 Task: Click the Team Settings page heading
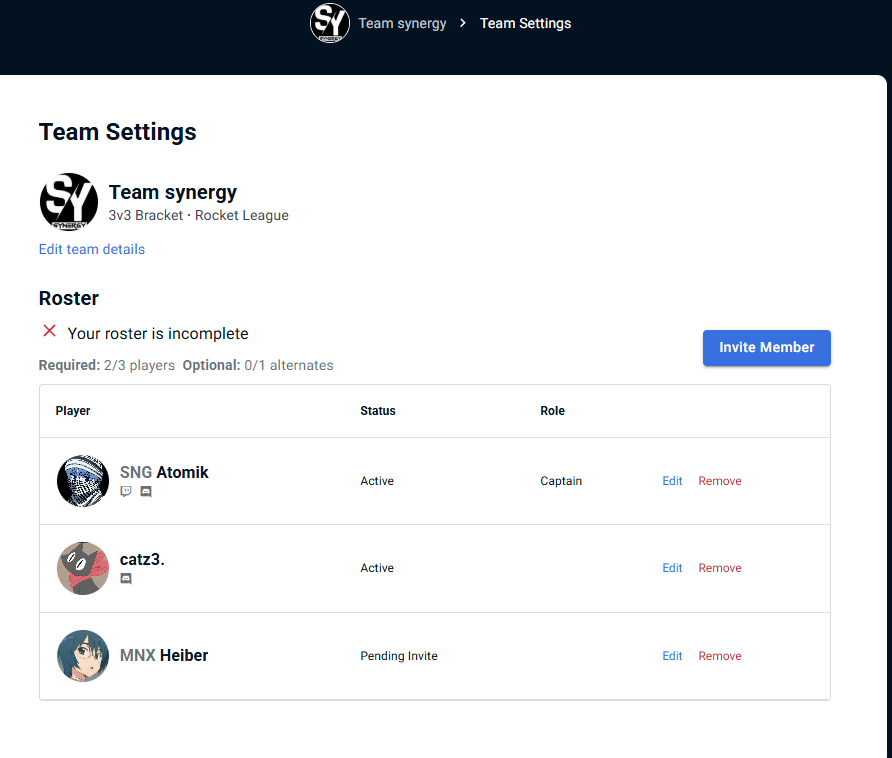tap(118, 132)
